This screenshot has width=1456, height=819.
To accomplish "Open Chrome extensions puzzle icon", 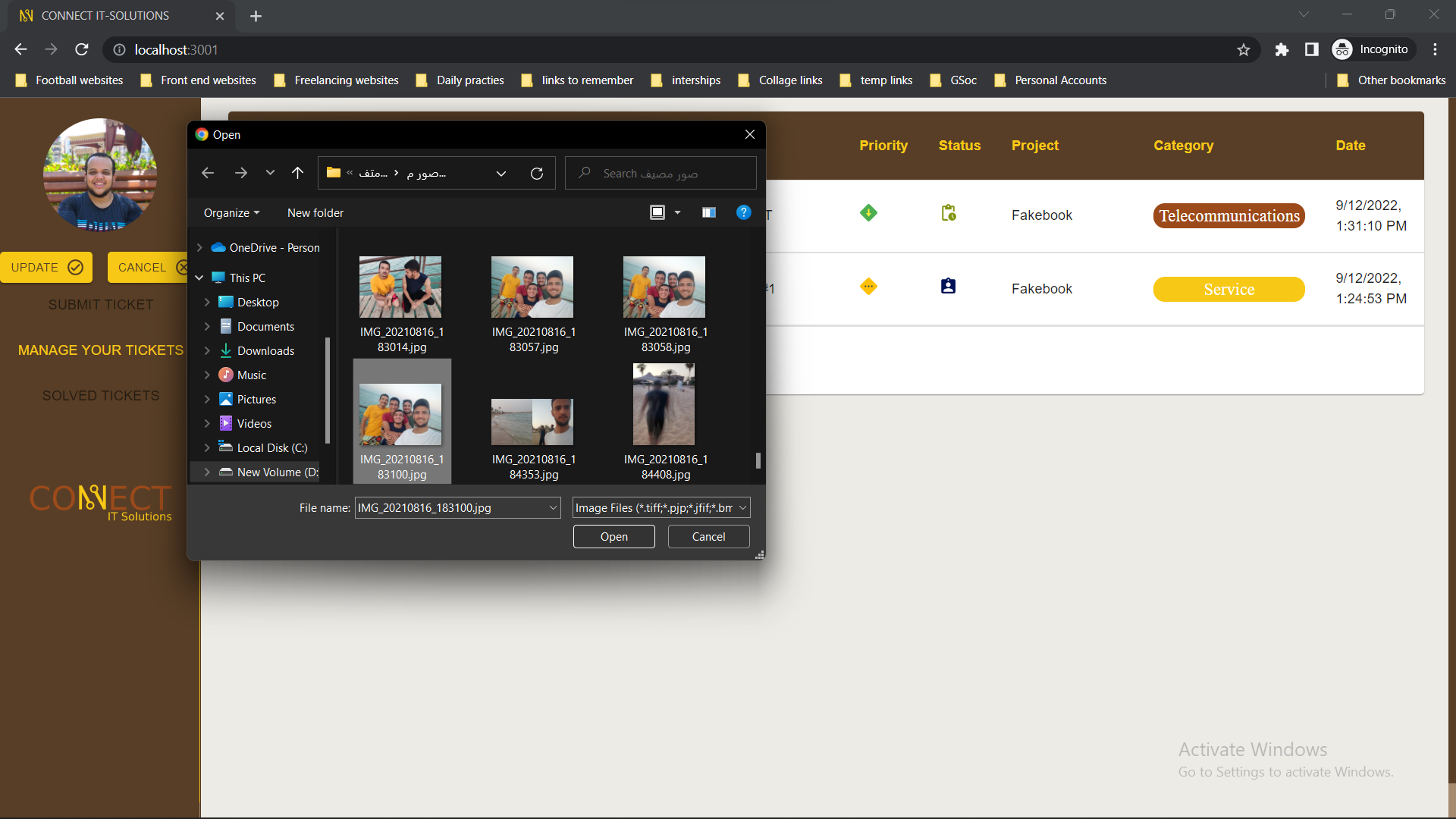I will 1282,49.
